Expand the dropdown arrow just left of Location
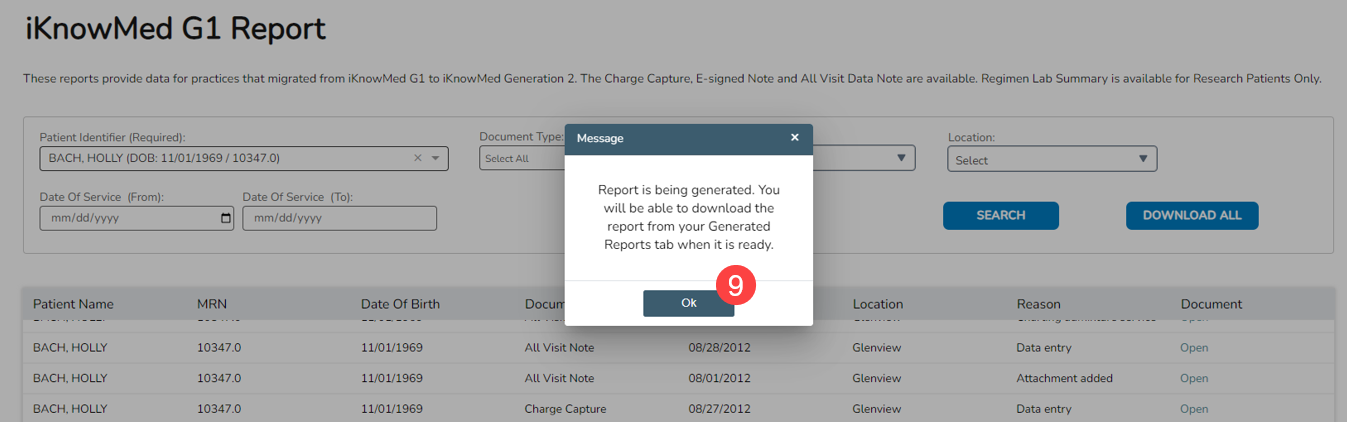 point(900,158)
